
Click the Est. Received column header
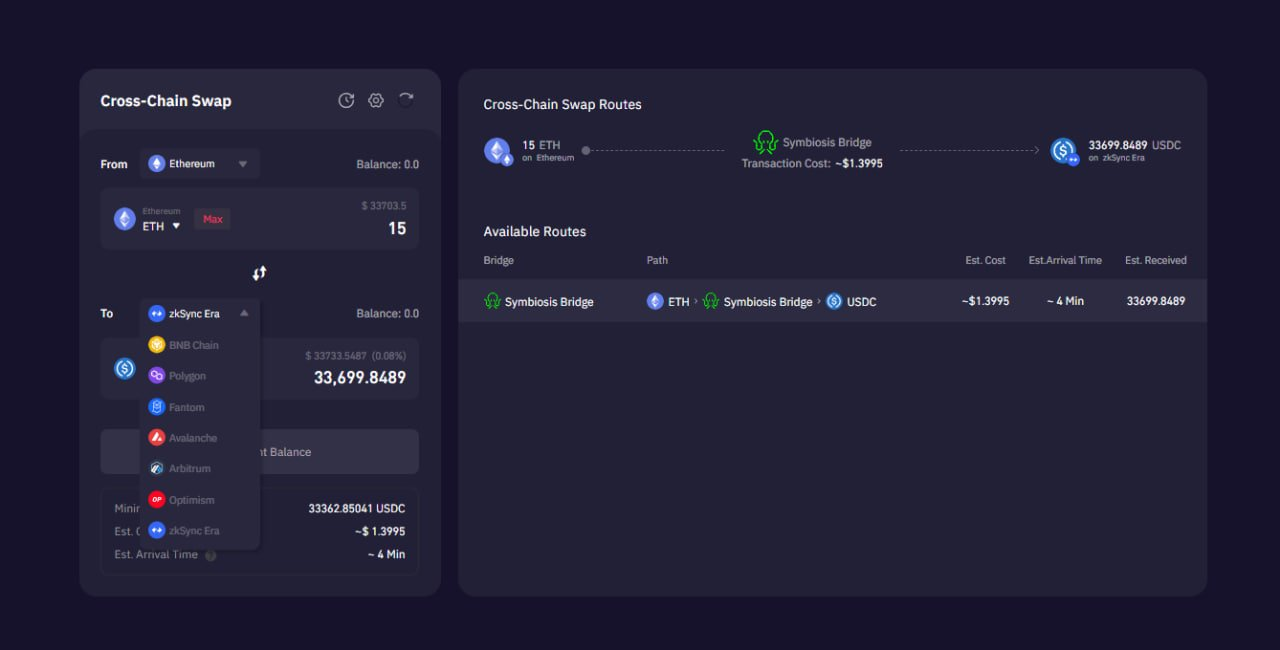[x=1156, y=260]
